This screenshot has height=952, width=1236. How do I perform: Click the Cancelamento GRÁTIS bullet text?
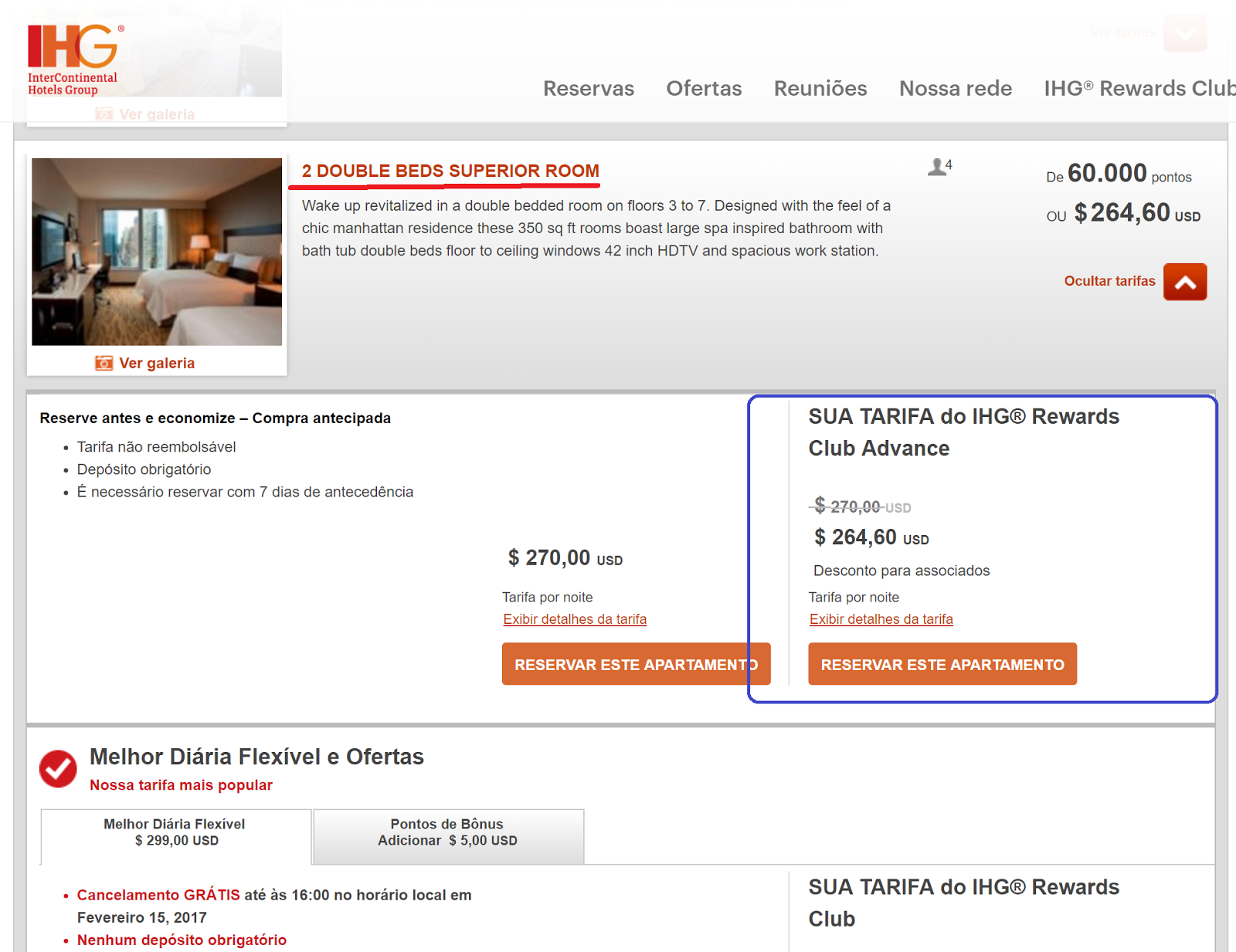[274, 906]
